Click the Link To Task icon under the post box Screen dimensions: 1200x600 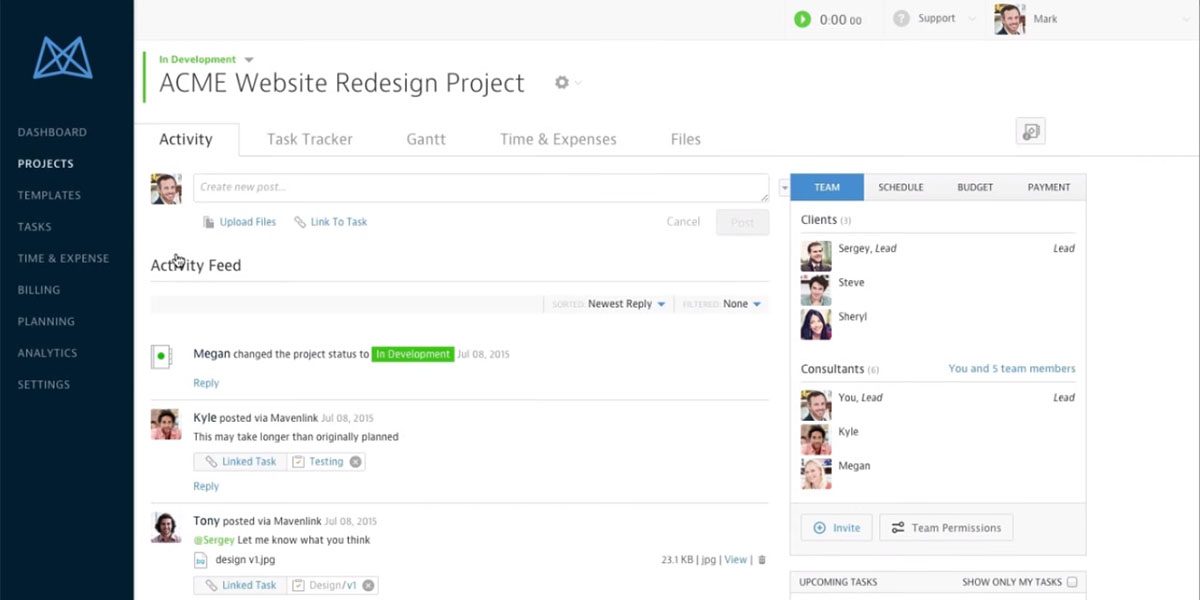(299, 221)
